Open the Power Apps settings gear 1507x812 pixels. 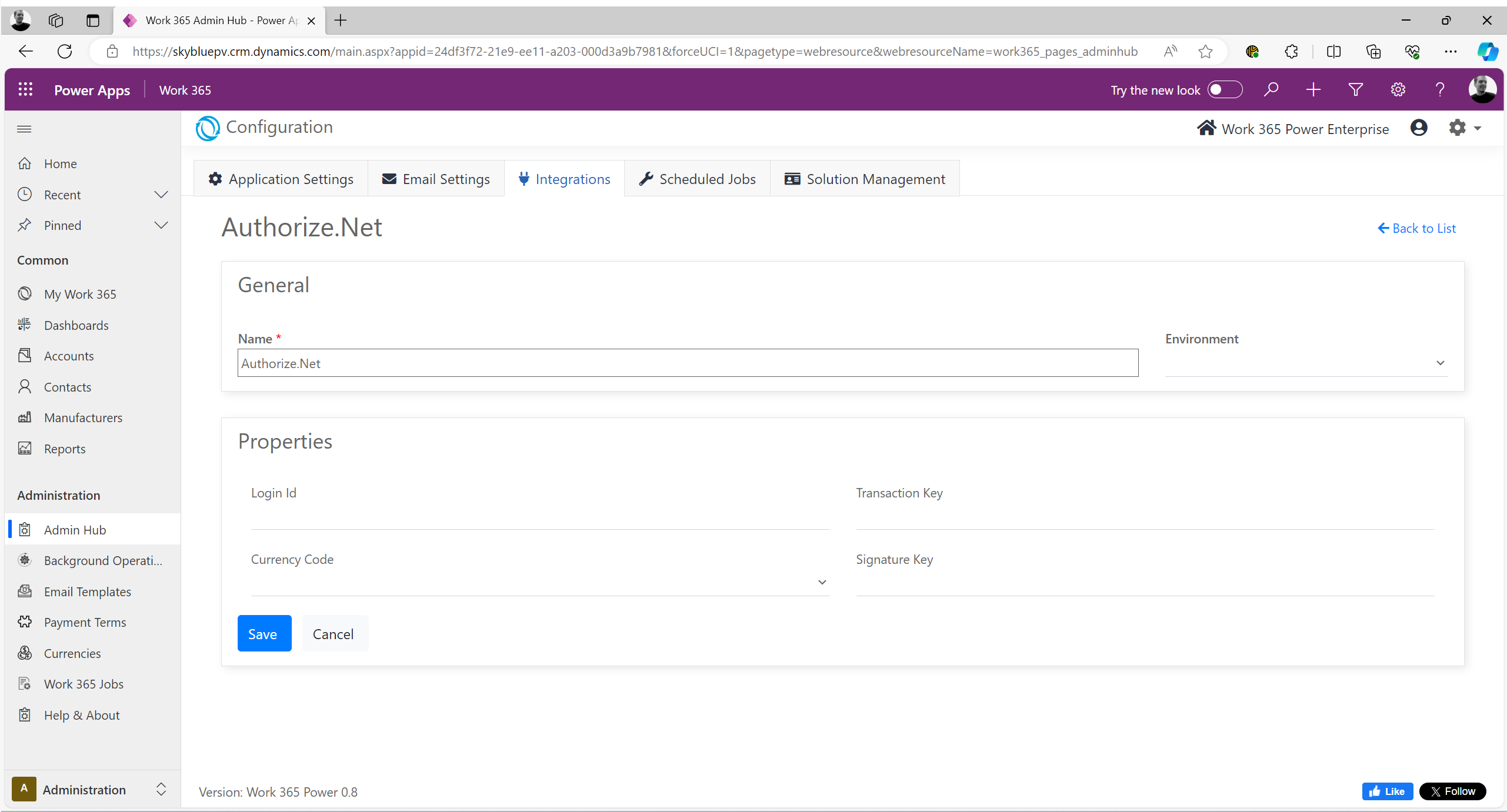pyautogui.click(x=1398, y=89)
